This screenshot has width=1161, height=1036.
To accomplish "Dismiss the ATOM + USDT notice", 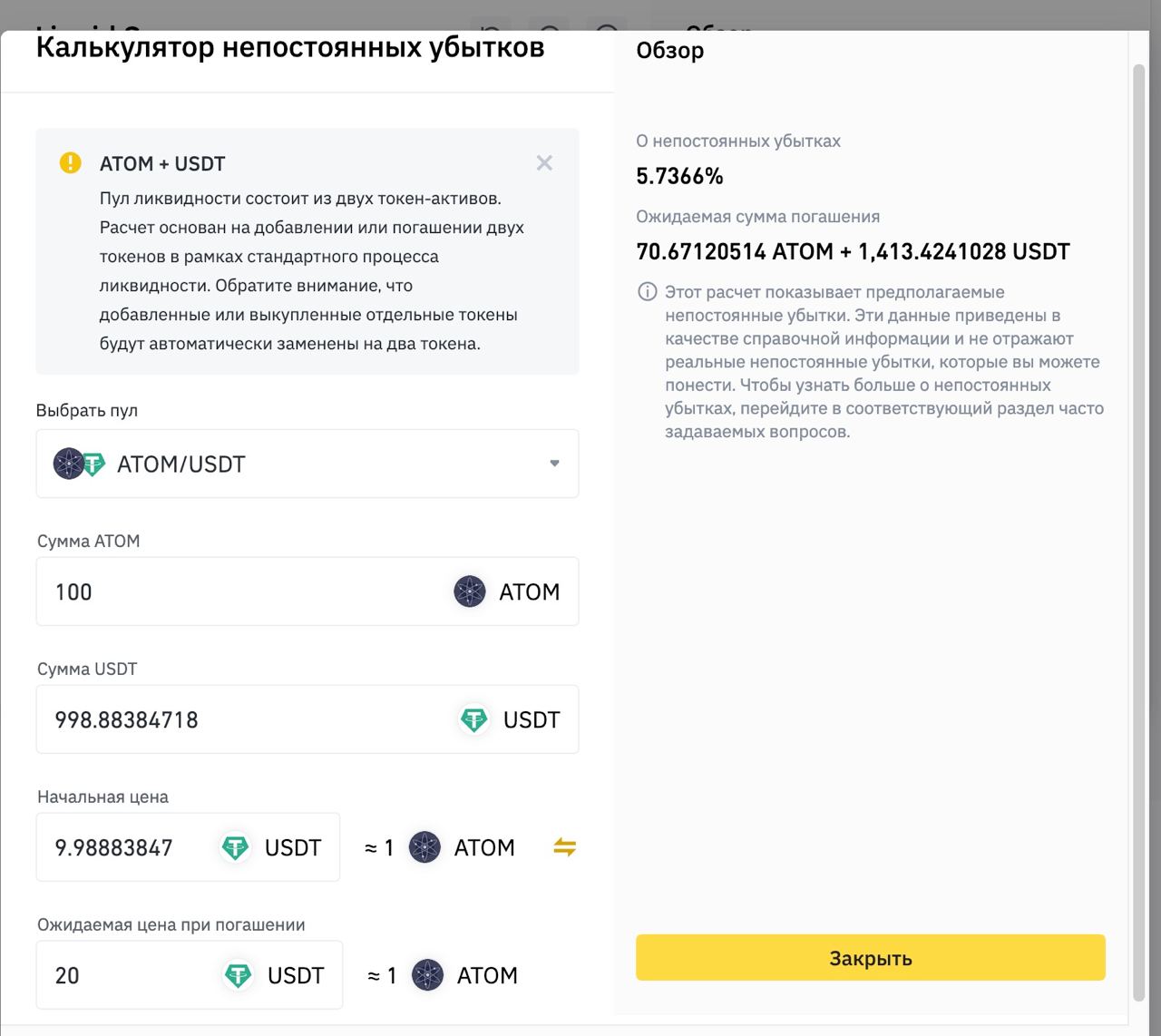I will (x=544, y=163).
